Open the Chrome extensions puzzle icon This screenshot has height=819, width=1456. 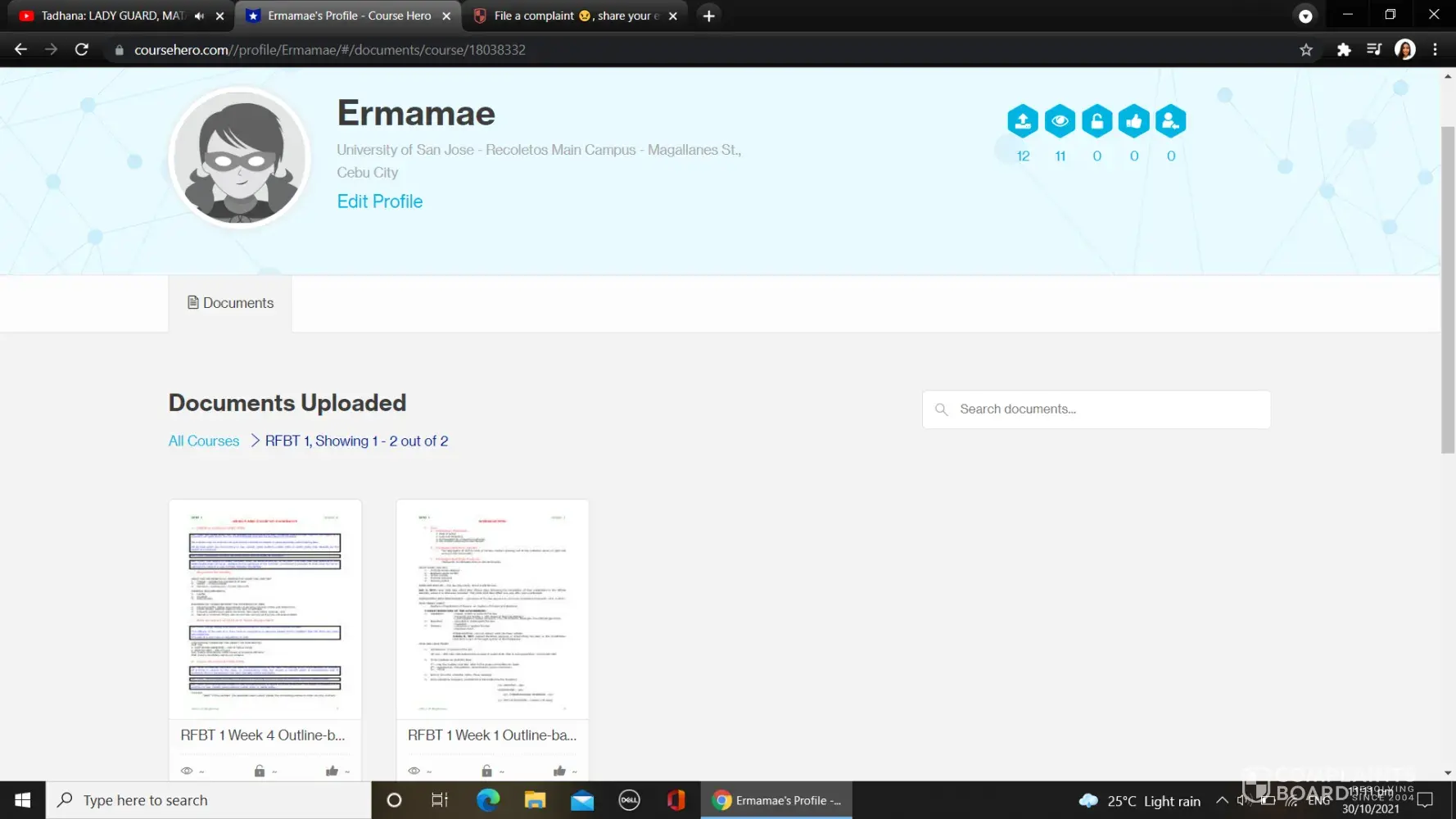(1343, 50)
